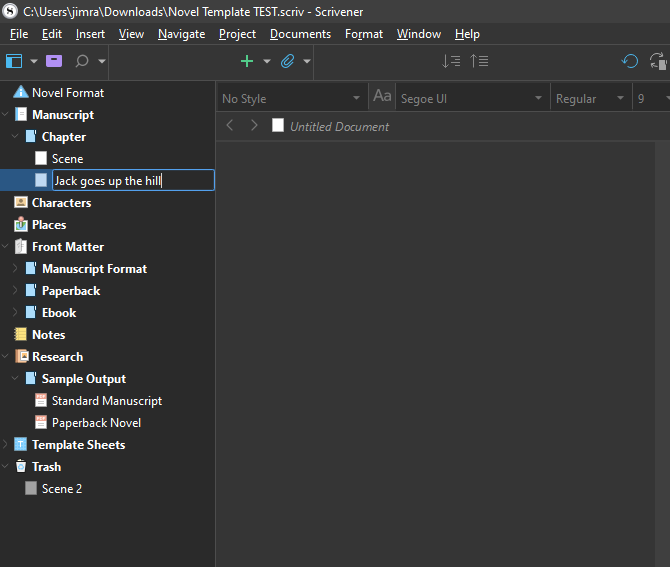
Task: Click the Compile/Sync icon at toolbar right
Action: 658,61
